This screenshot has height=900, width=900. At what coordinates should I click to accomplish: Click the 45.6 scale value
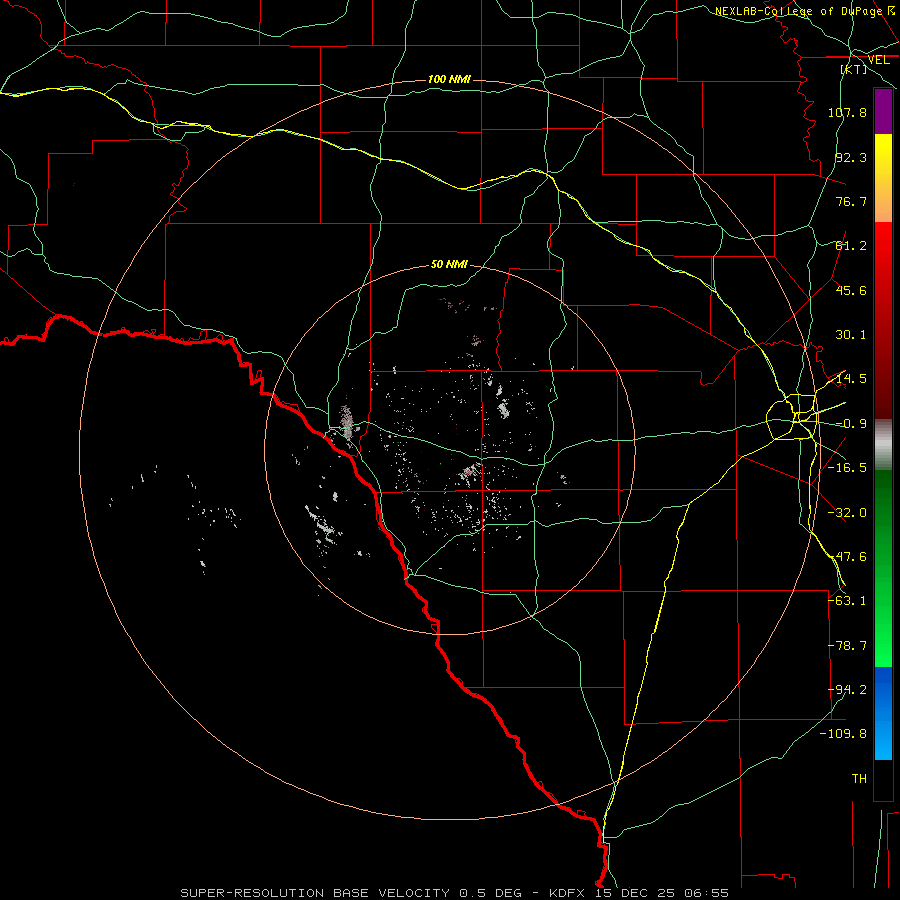(x=851, y=290)
